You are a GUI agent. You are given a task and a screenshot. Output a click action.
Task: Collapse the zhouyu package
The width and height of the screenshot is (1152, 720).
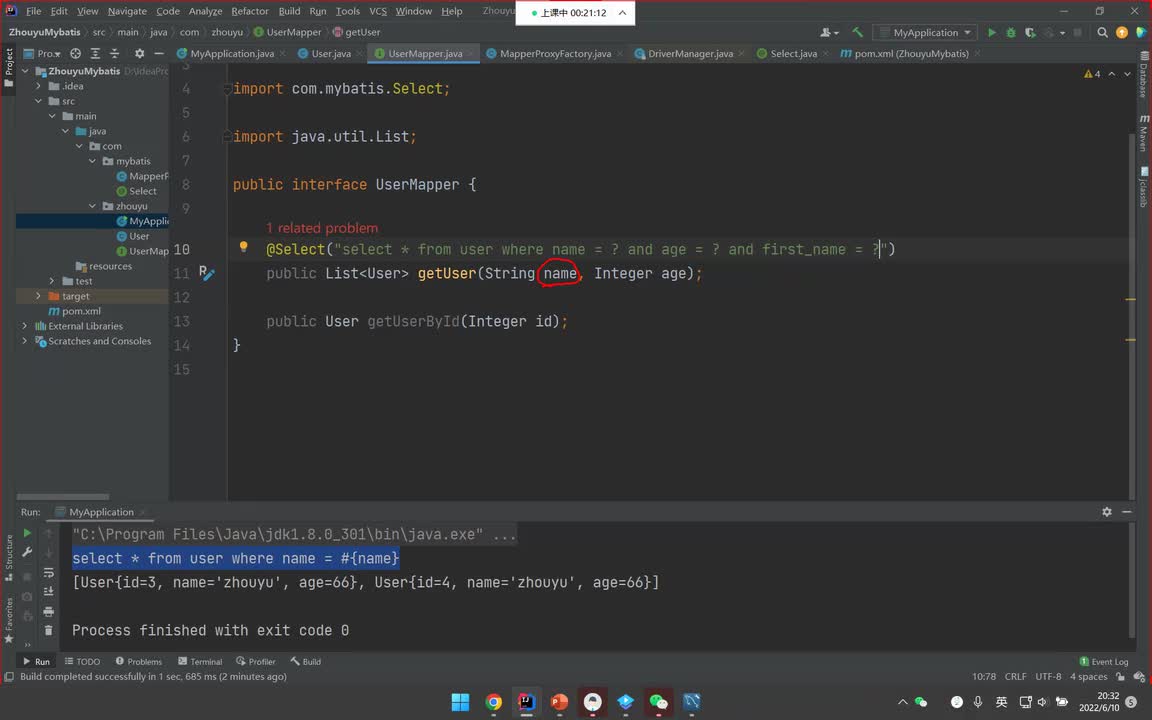(x=93, y=206)
